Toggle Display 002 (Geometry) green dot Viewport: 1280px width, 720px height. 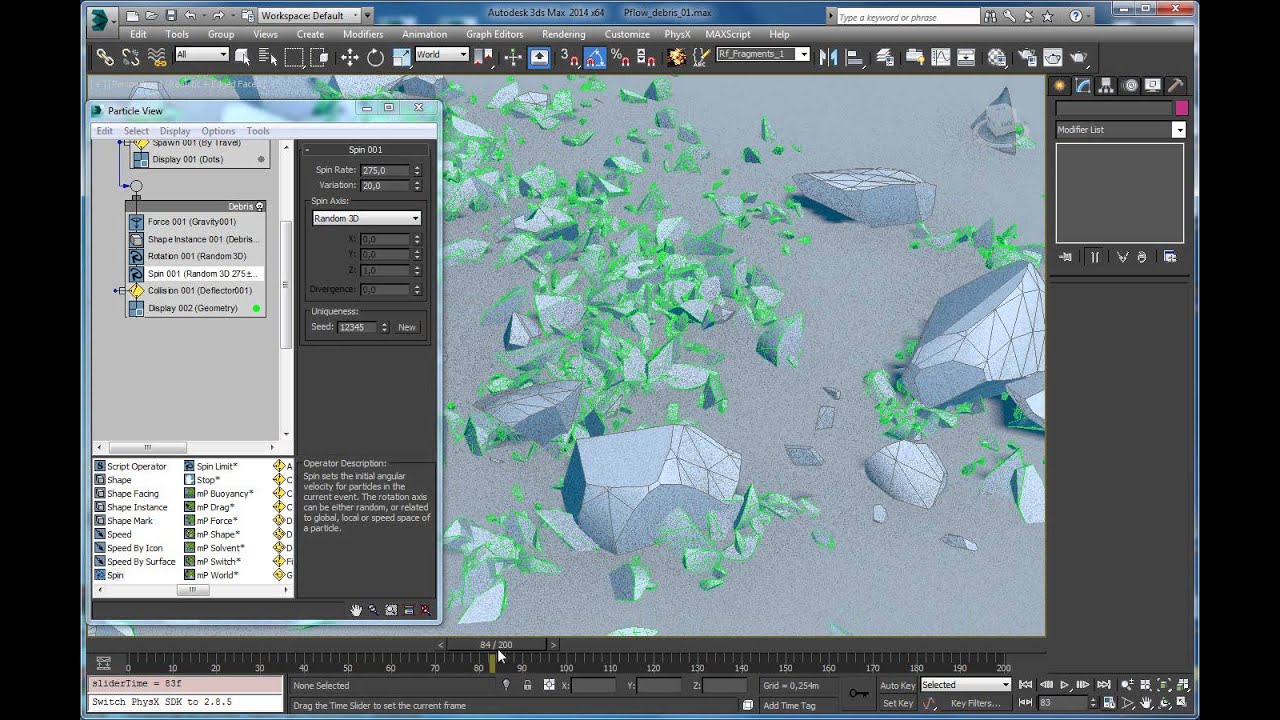[257, 308]
